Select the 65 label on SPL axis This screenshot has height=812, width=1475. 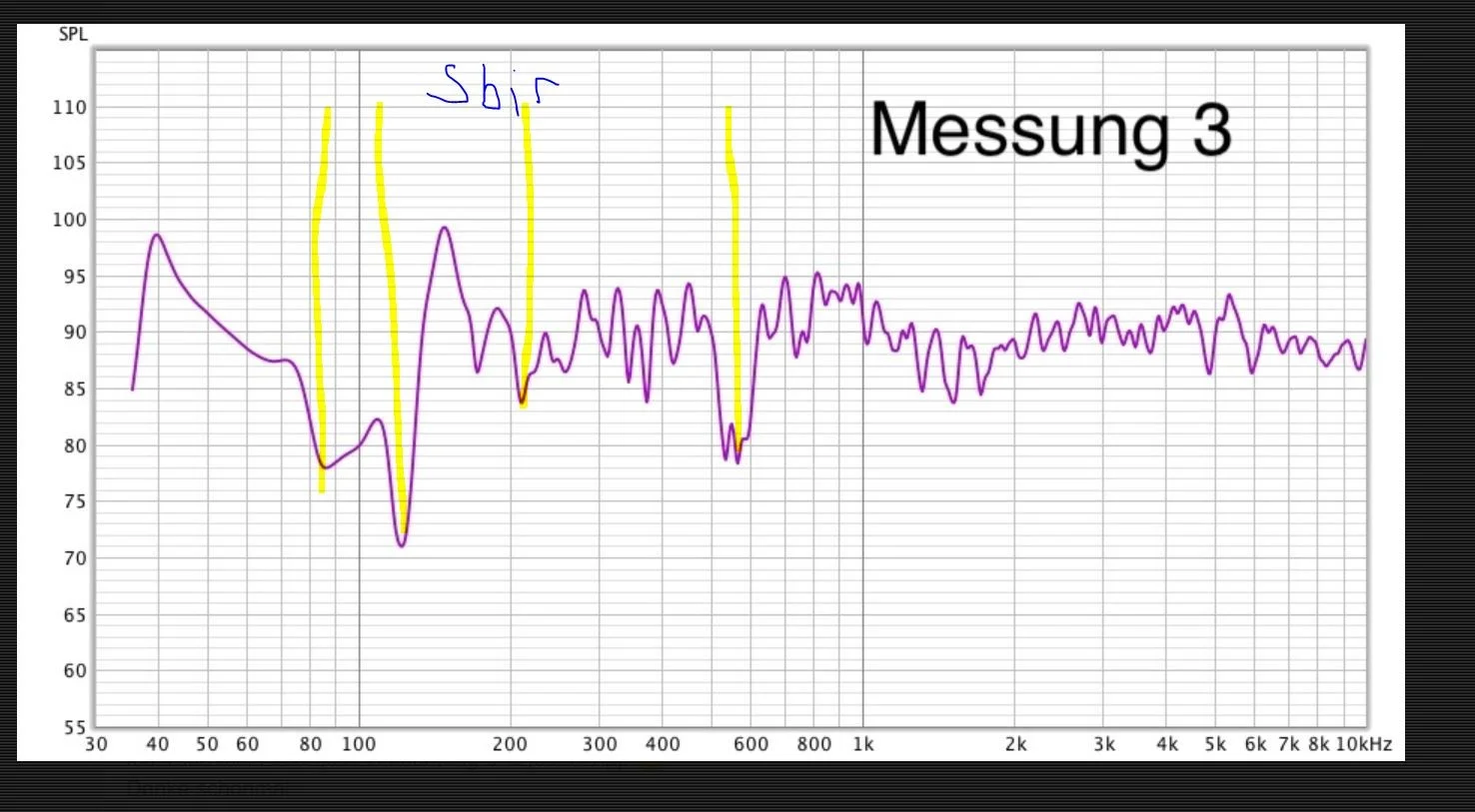click(x=75, y=615)
